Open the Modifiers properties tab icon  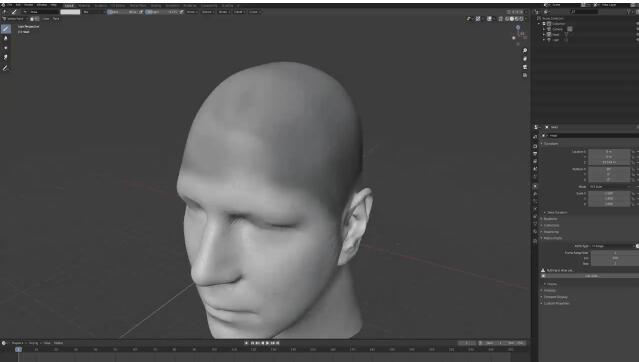pyautogui.click(x=535, y=194)
